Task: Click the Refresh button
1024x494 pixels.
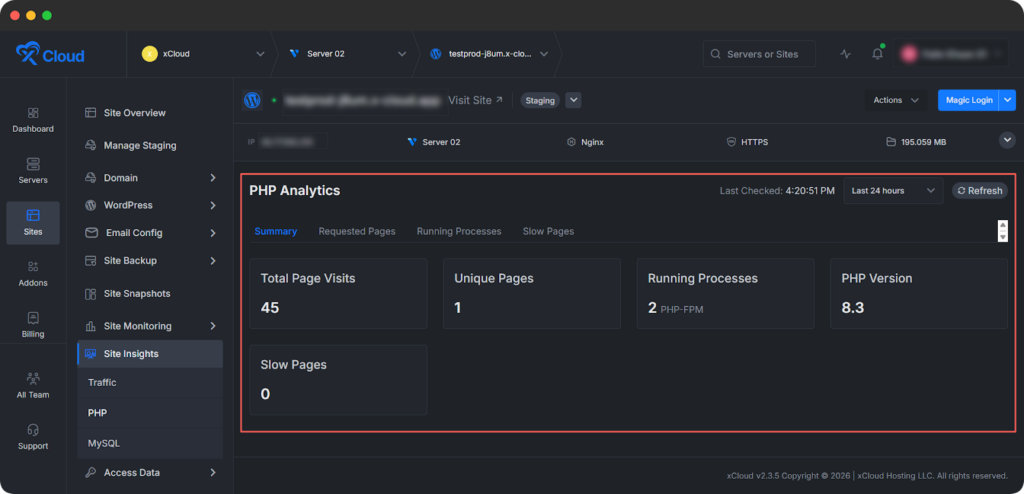Action: point(979,191)
